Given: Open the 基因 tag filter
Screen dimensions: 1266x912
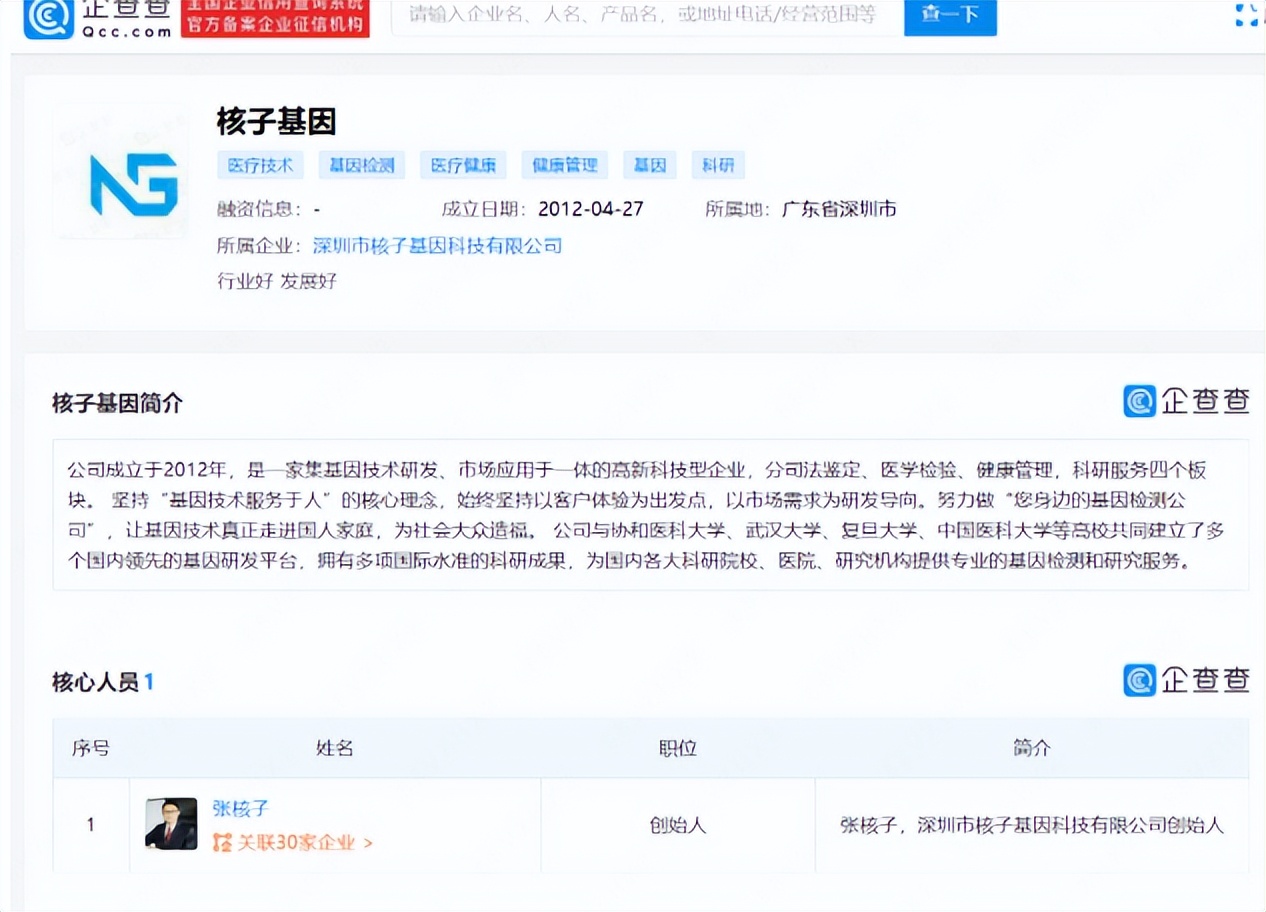Looking at the screenshot, I should 649,165.
